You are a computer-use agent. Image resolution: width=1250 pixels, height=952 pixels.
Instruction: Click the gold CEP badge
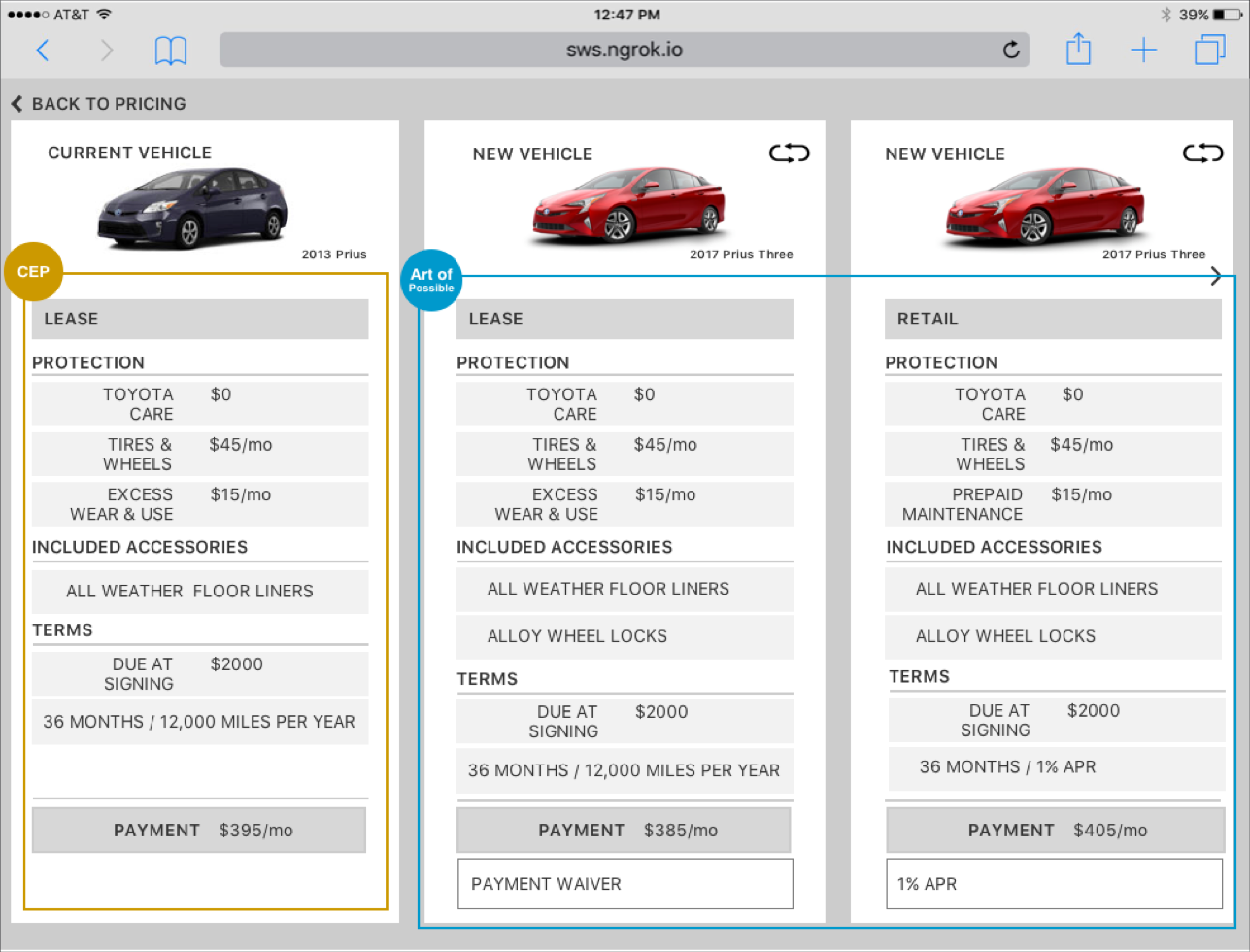pos(33,272)
